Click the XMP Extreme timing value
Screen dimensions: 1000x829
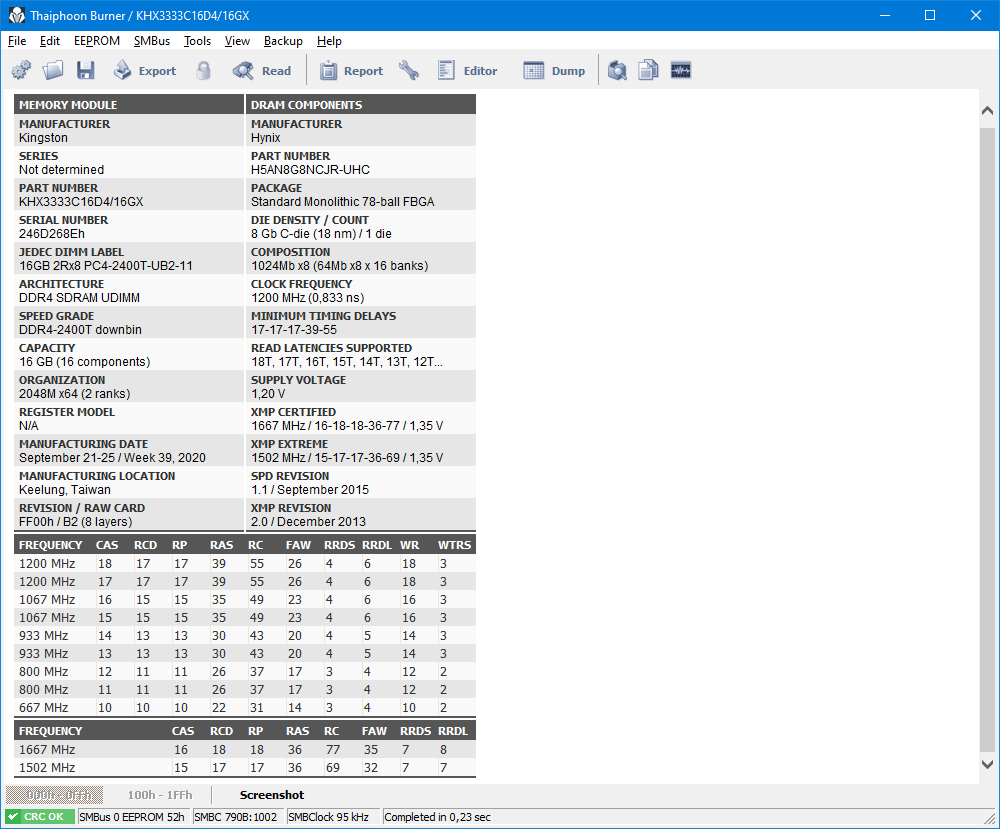coord(347,457)
